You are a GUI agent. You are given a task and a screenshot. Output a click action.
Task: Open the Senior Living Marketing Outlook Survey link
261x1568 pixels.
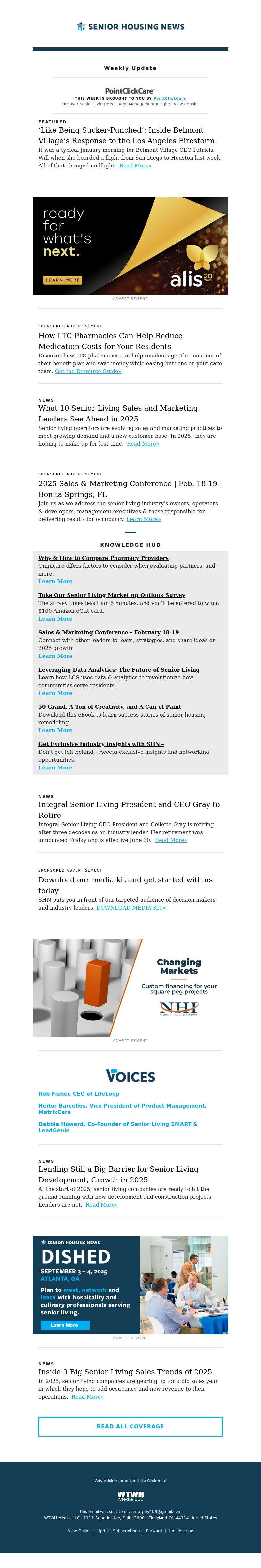(x=111, y=595)
